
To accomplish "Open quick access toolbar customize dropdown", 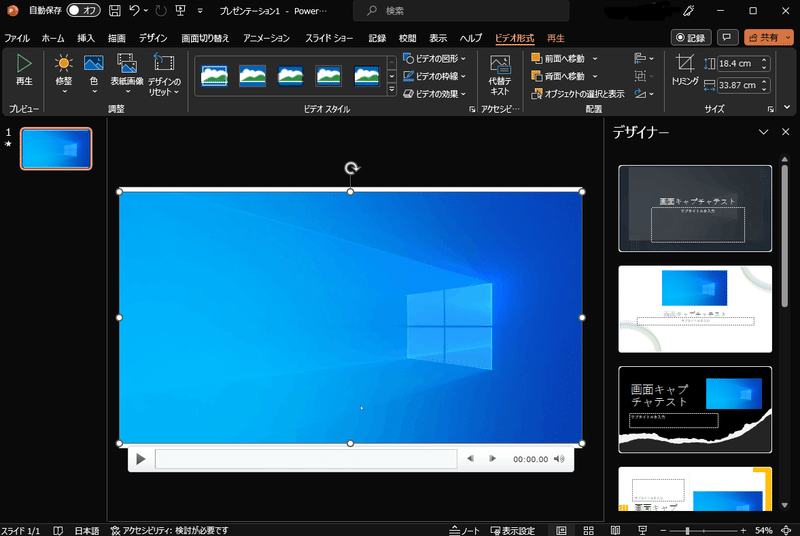I will [x=200, y=10].
